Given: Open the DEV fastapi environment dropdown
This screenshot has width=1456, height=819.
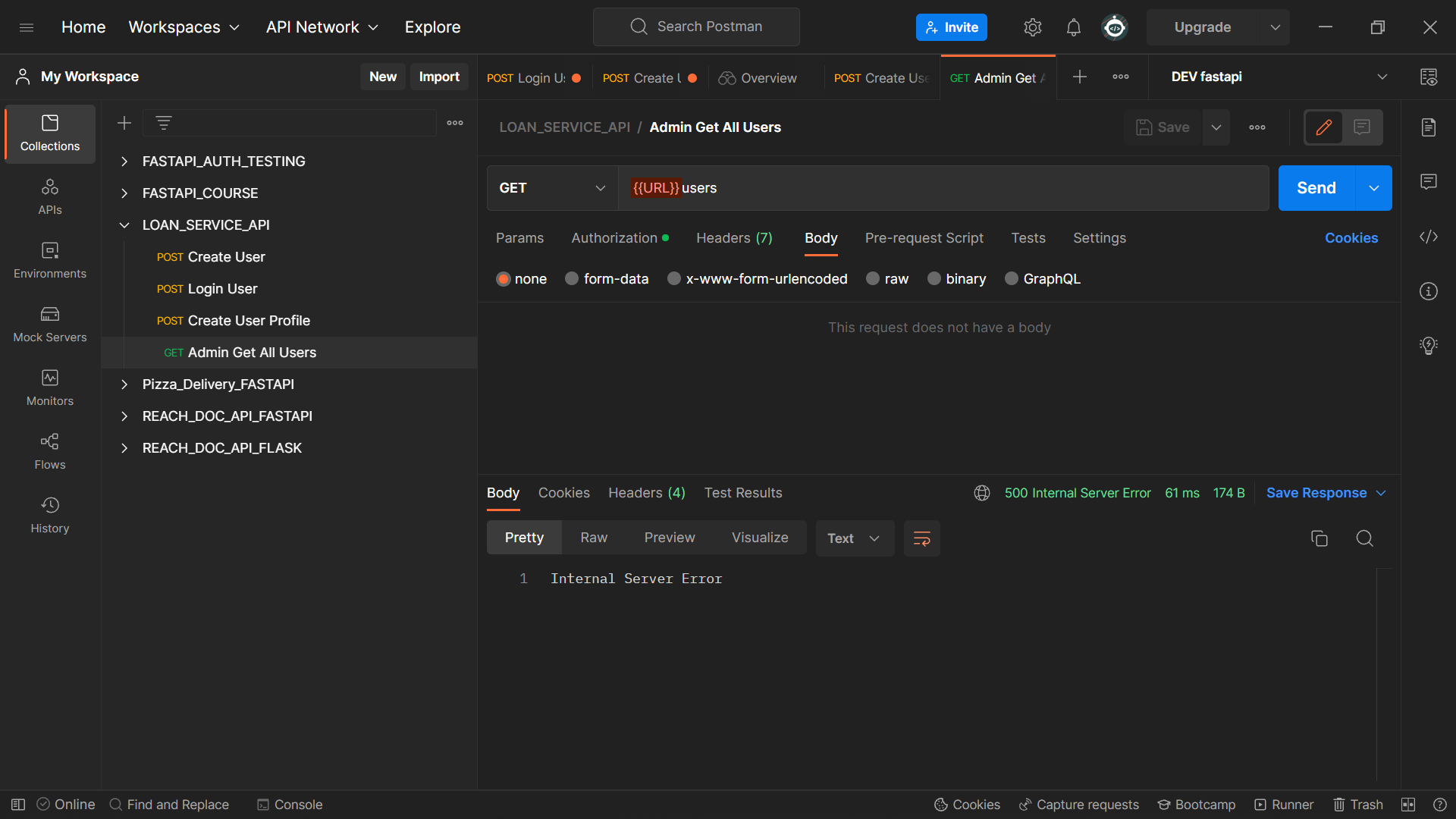Looking at the screenshot, I should pos(1382,77).
